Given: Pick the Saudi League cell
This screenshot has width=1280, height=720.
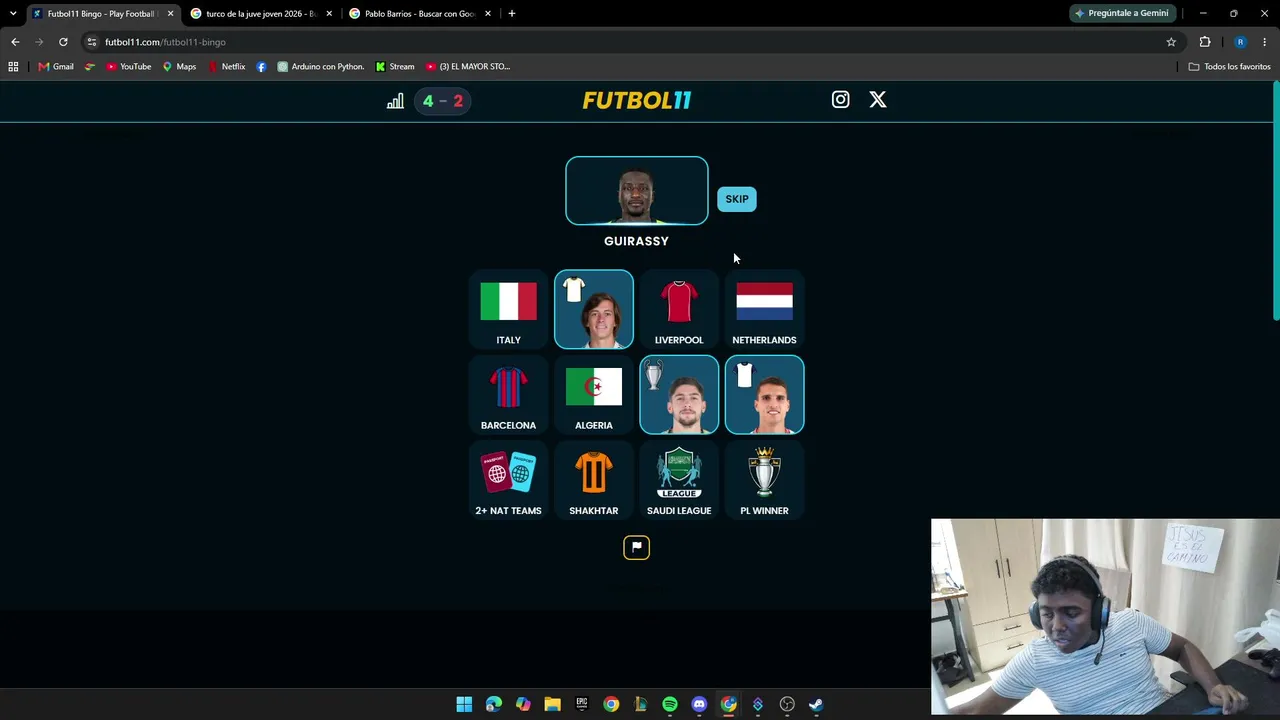Looking at the screenshot, I should click(679, 480).
